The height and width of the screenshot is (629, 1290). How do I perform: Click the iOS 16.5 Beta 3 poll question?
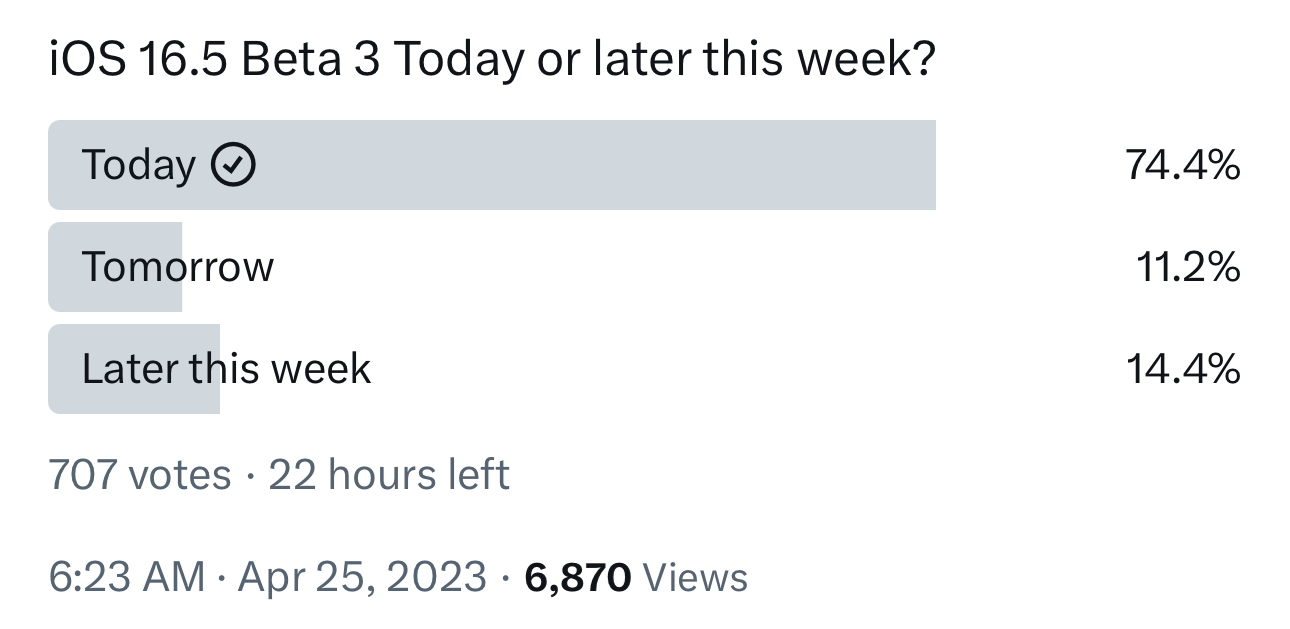[x=492, y=62]
